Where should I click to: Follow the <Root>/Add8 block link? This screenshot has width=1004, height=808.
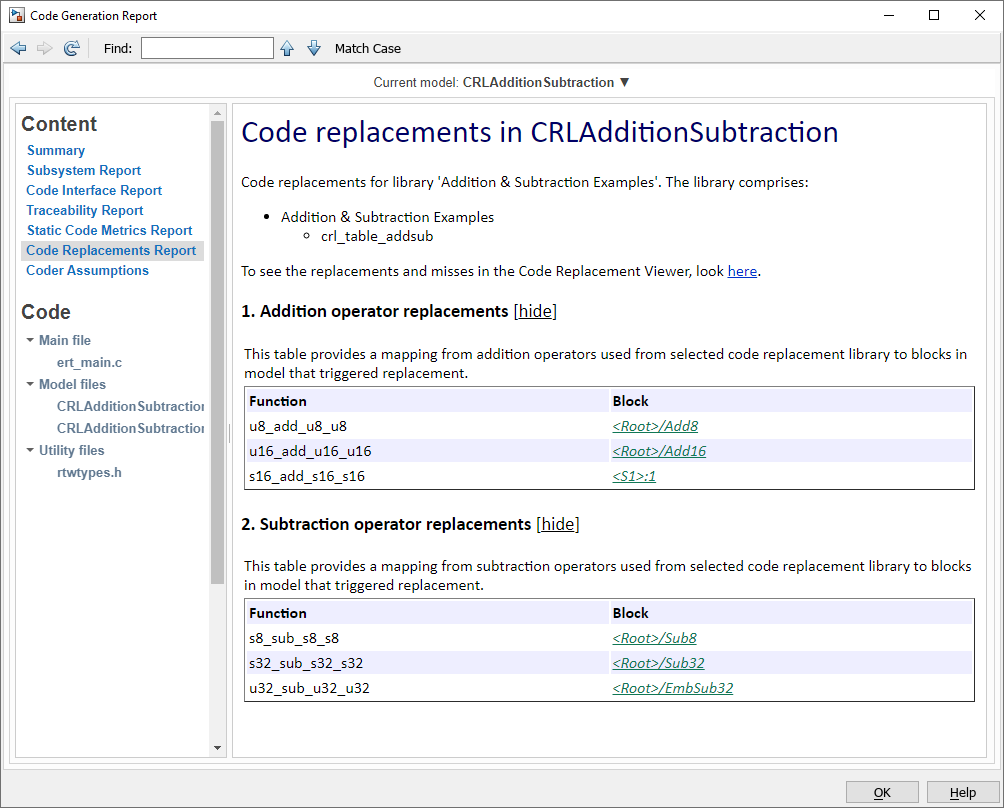click(x=655, y=425)
